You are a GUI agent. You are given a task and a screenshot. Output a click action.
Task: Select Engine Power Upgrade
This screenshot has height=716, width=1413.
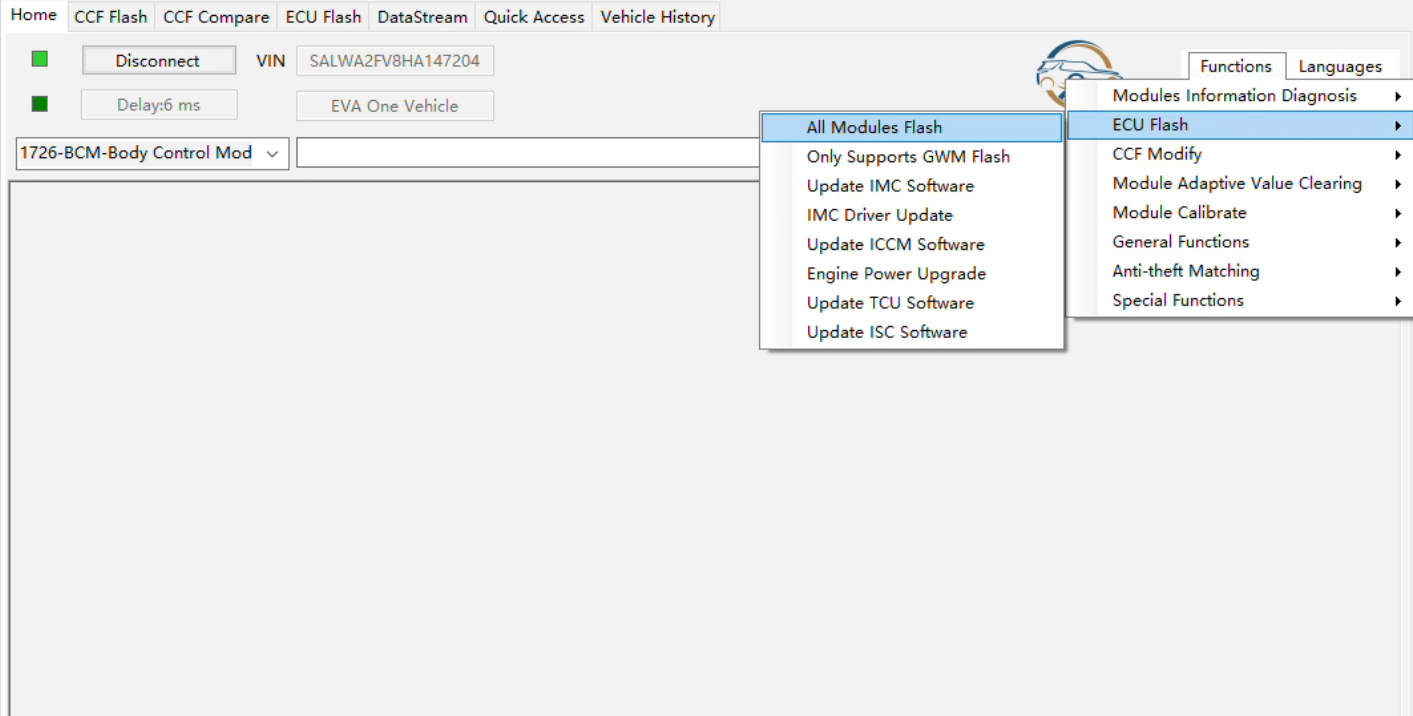(x=912, y=273)
